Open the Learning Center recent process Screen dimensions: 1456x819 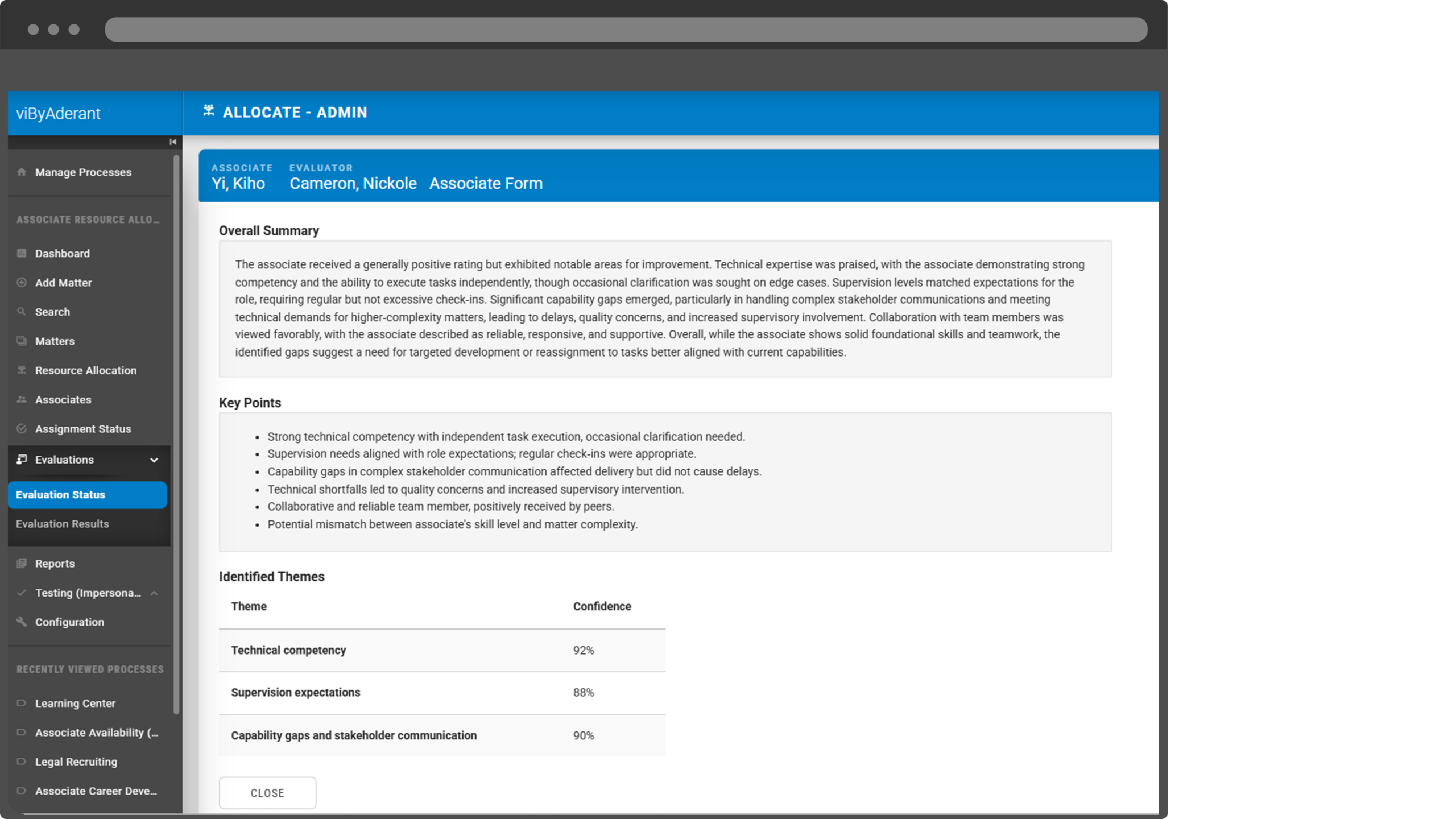click(75, 704)
